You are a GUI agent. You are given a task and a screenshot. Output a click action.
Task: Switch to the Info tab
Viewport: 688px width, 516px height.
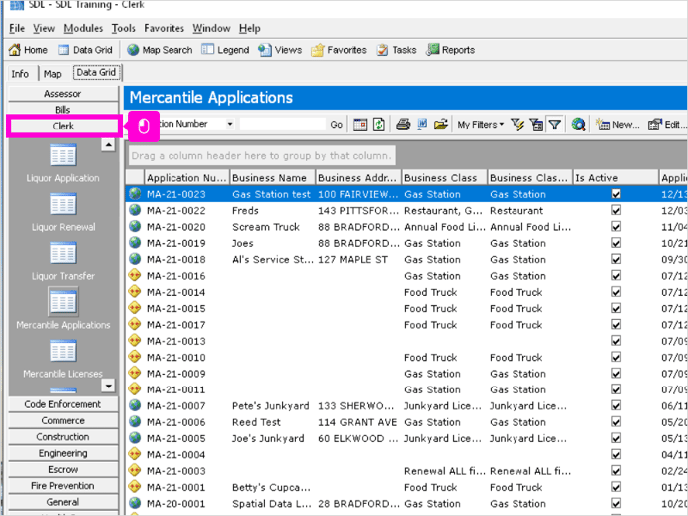pyautogui.click(x=20, y=74)
